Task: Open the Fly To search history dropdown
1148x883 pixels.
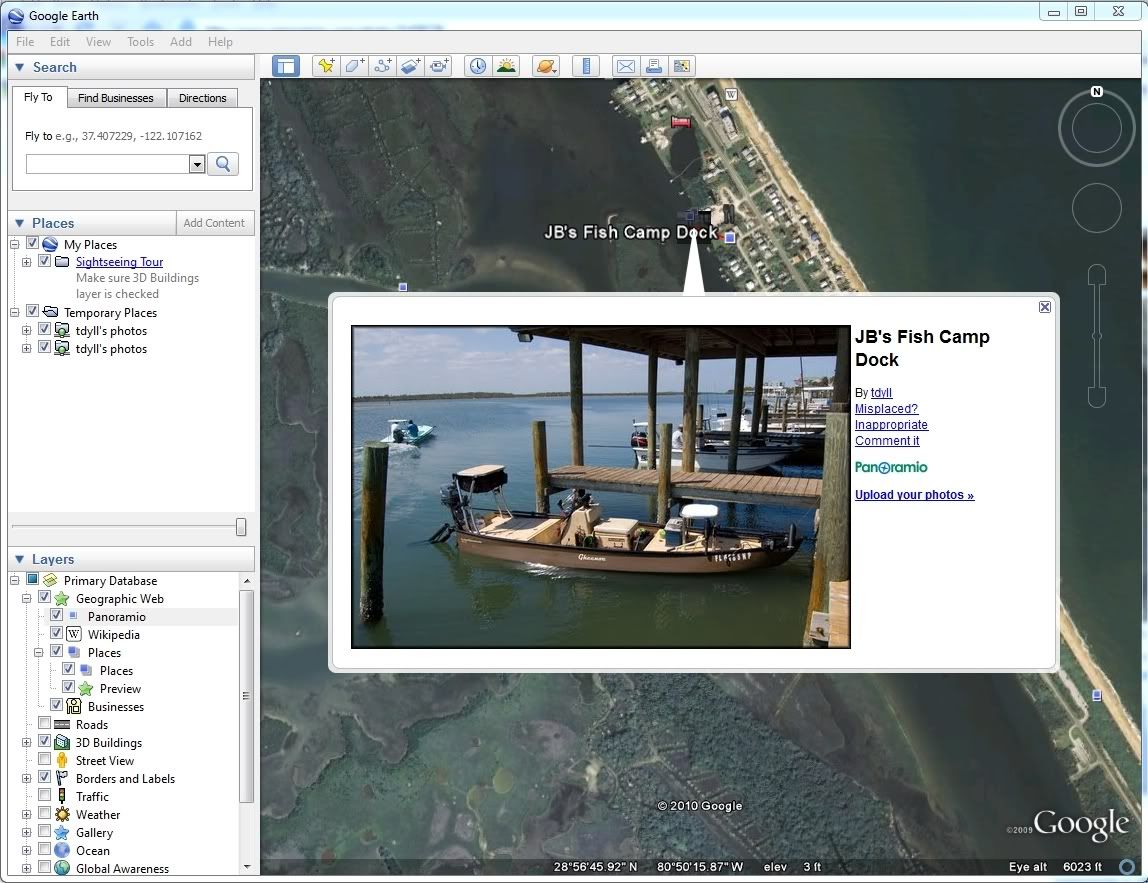Action: (196, 164)
